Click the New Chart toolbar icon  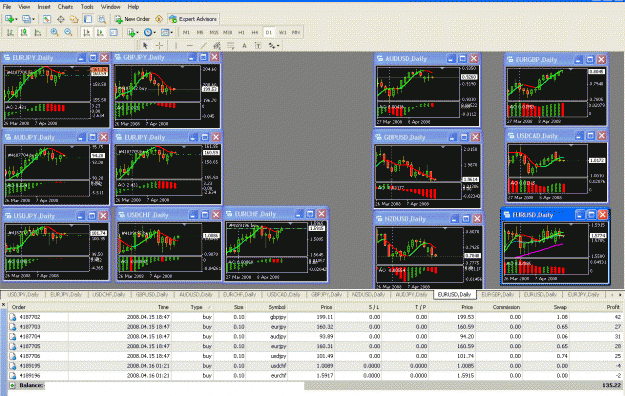[9, 19]
